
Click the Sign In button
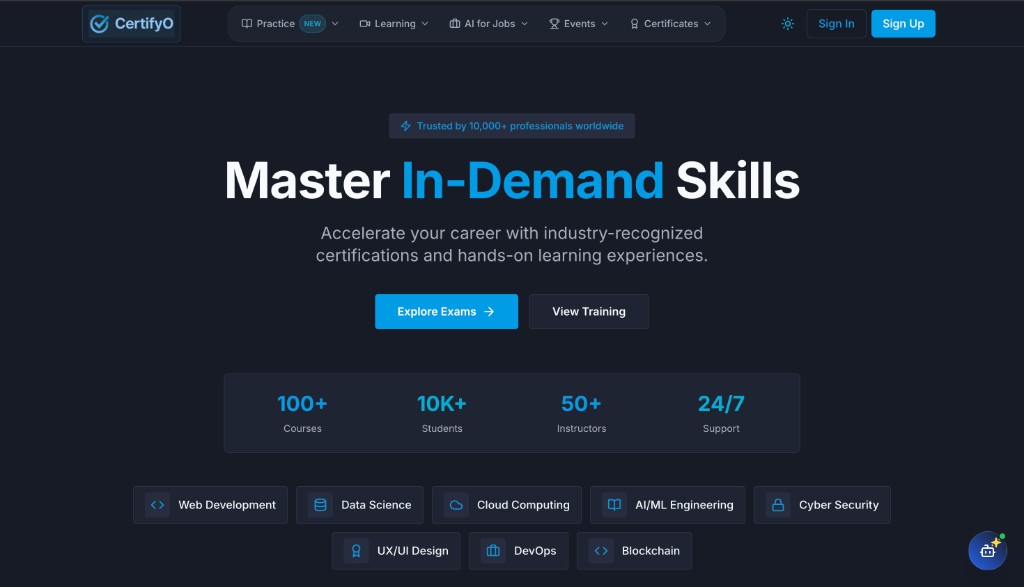pyautogui.click(x=836, y=24)
